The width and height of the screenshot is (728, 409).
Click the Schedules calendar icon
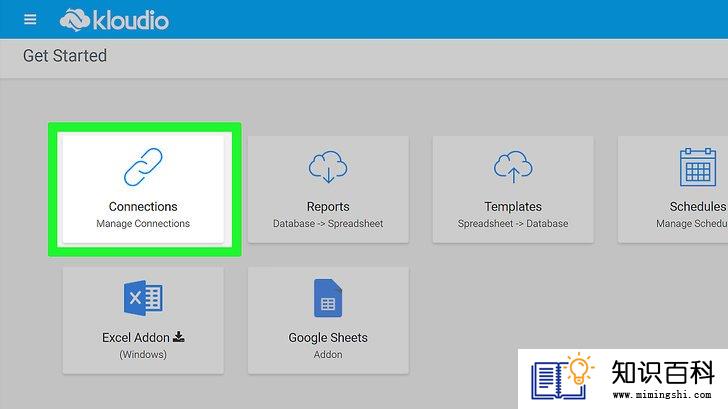point(698,167)
